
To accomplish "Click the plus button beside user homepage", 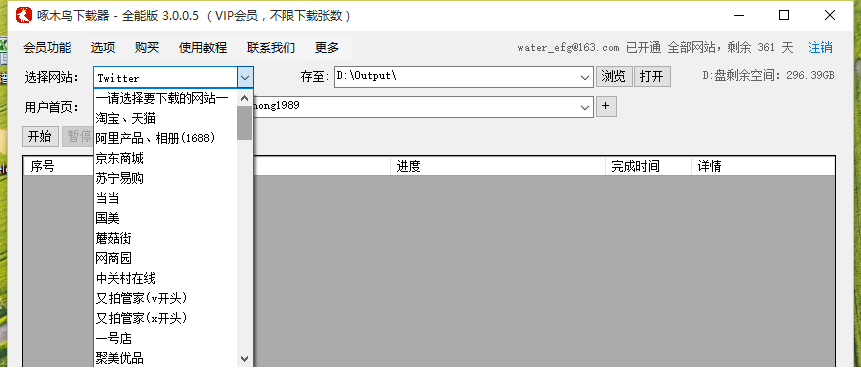I will coord(606,107).
